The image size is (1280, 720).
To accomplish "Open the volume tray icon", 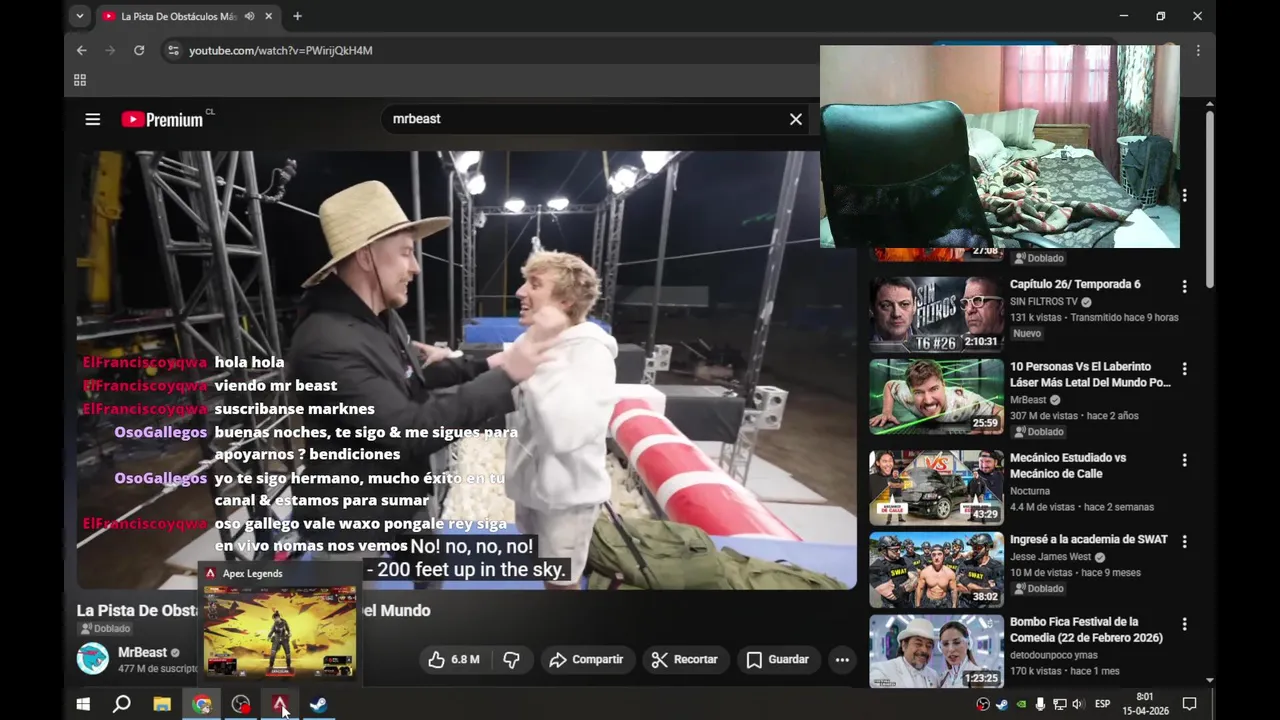I will point(1077,704).
